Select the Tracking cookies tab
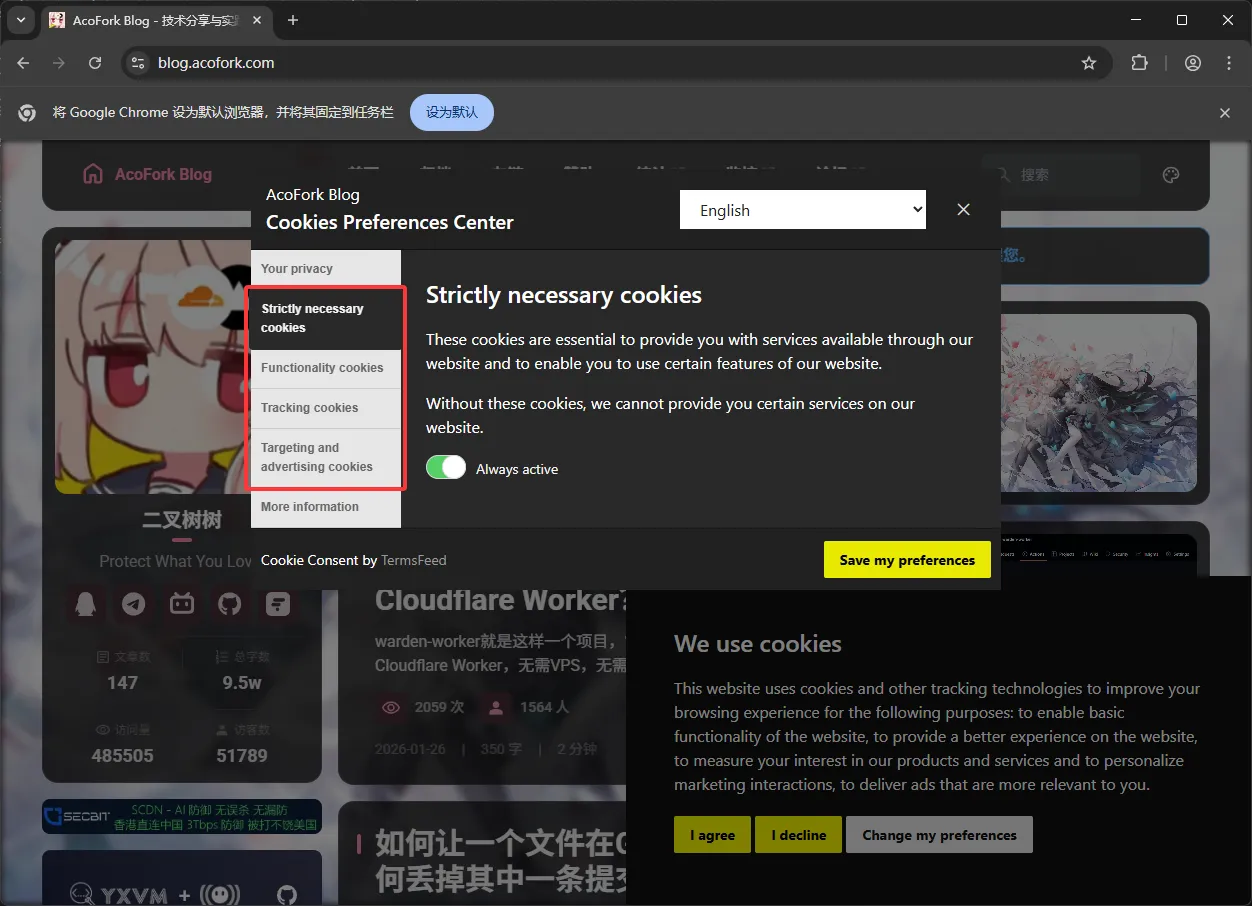The width and height of the screenshot is (1252, 906). click(x=310, y=408)
